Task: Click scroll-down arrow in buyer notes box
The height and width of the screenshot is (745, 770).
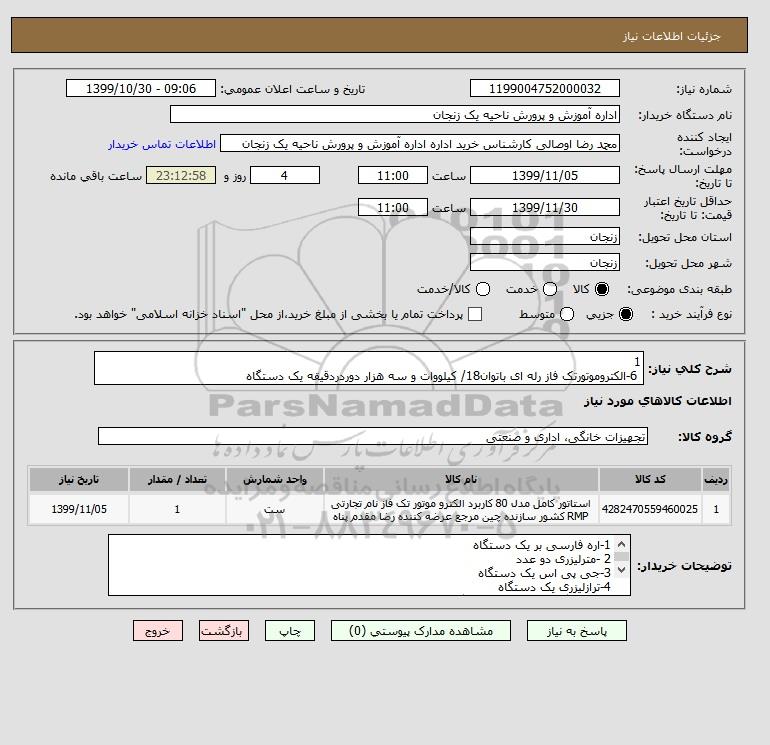Action: (621, 569)
